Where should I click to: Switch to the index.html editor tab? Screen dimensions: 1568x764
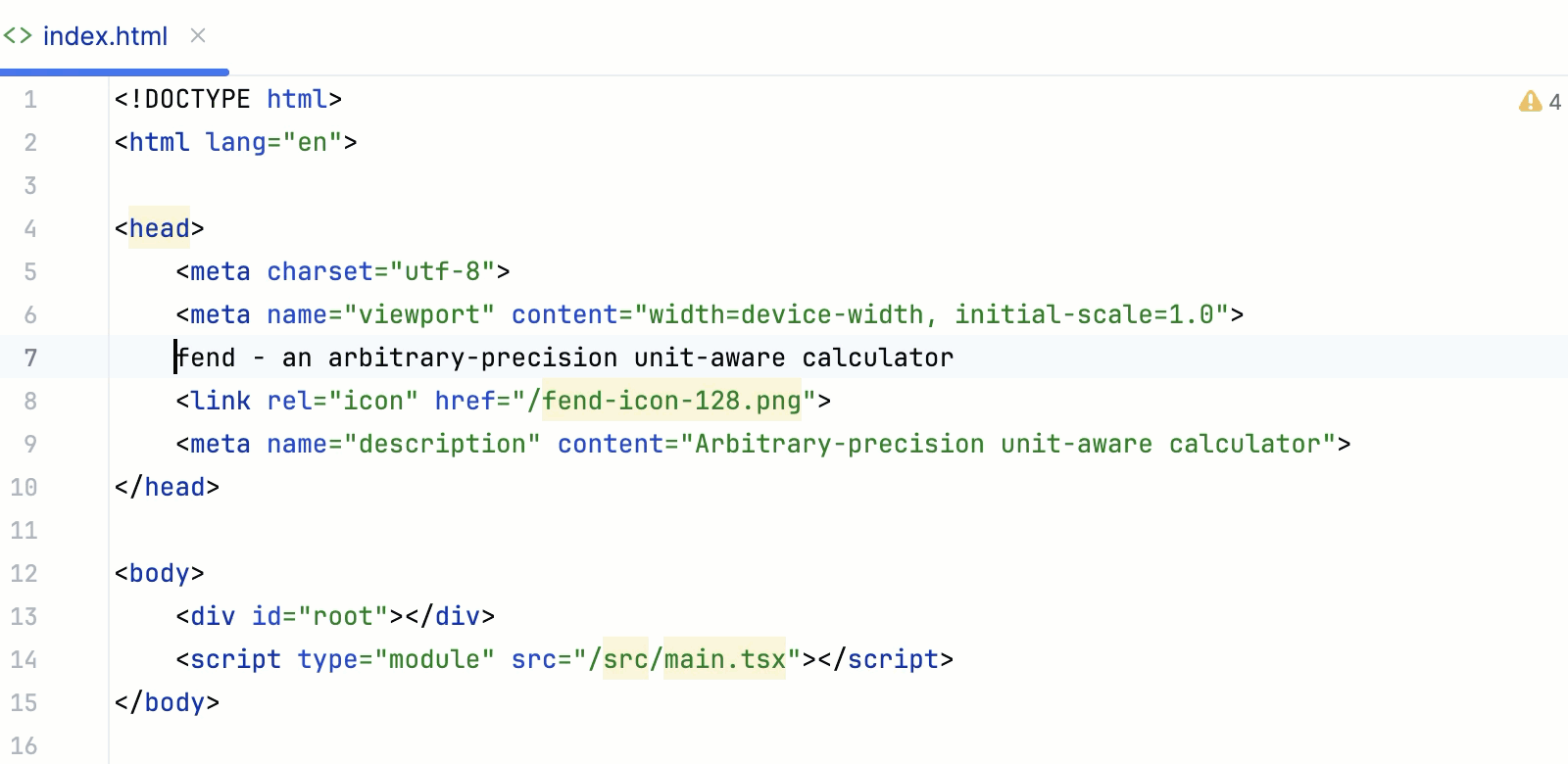coord(104,35)
